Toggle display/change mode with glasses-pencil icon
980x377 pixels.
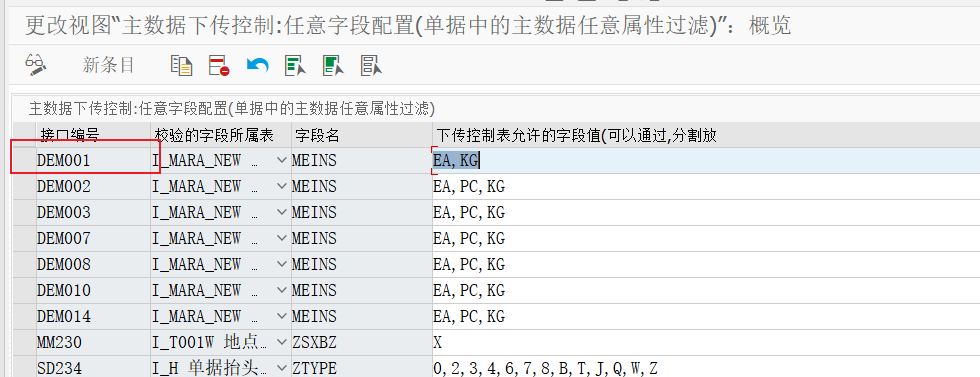(x=36, y=65)
